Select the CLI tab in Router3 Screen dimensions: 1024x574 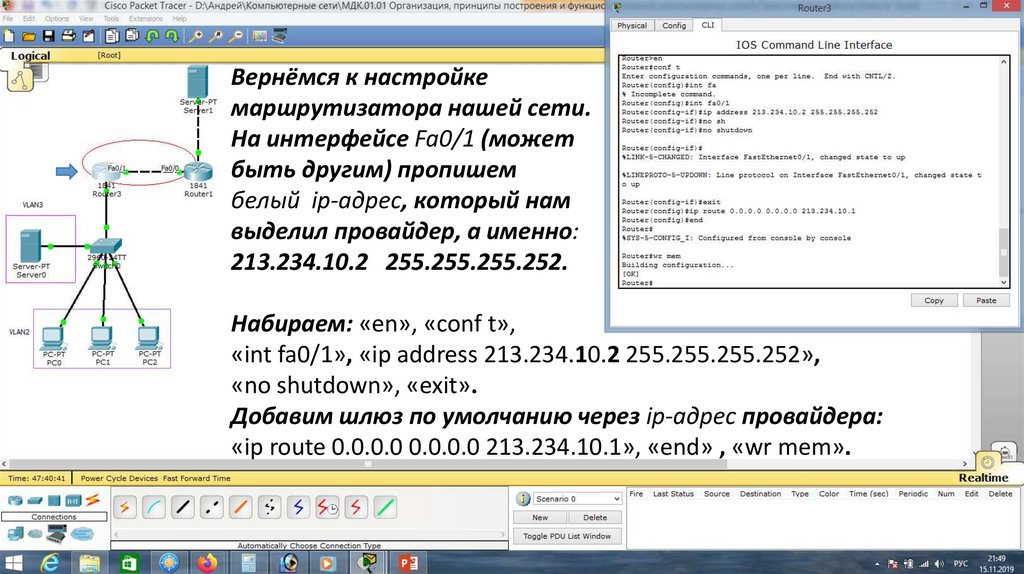pos(708,25)
